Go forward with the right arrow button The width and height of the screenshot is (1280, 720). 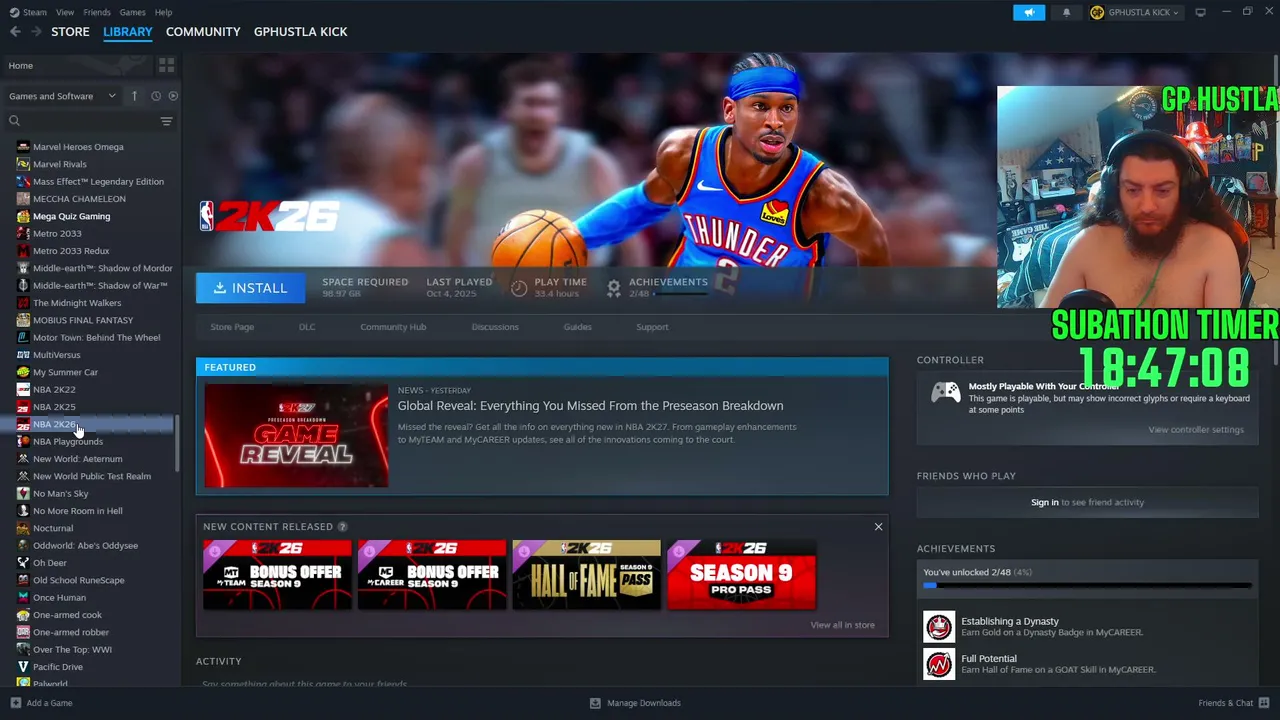pyautogui.click(x=36, y=32)
